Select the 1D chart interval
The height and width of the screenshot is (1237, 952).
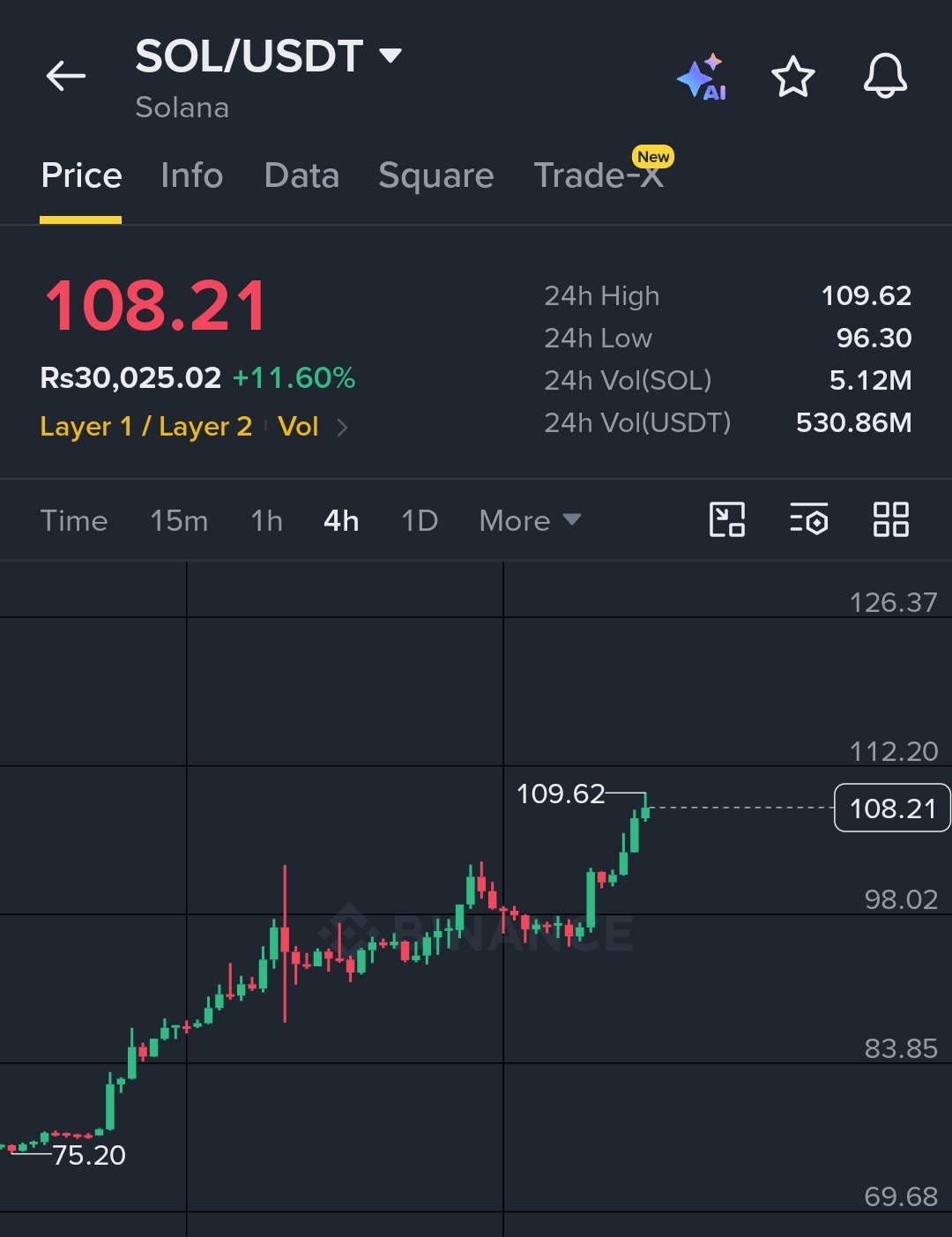420,520
